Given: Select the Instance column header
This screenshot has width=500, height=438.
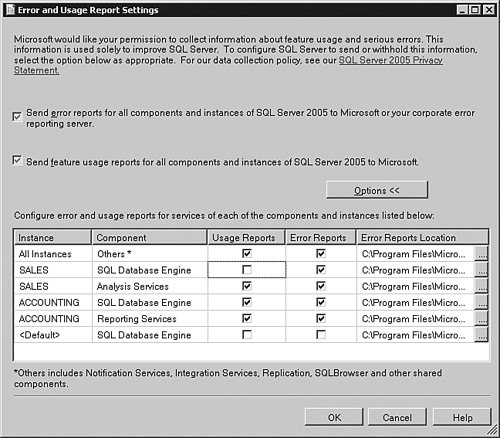Looking at the screenshot, I should point(52,237).
